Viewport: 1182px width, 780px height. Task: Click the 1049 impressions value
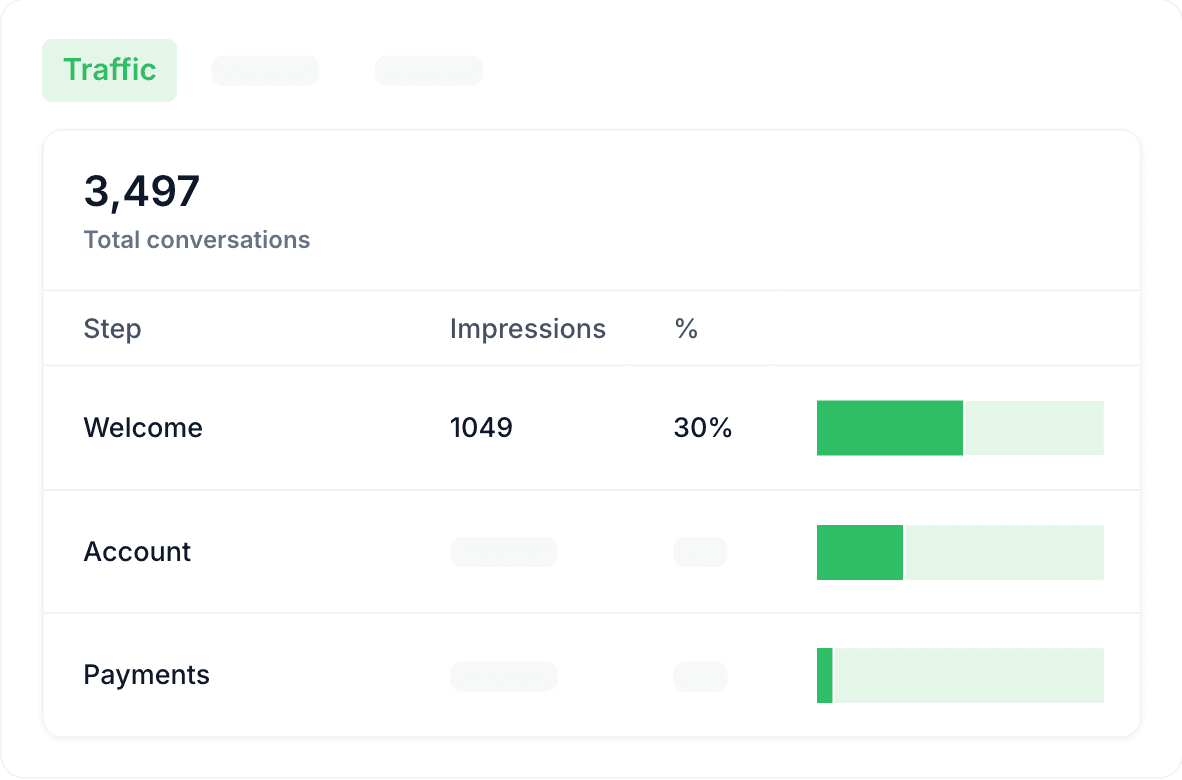[x=481, y=428]
